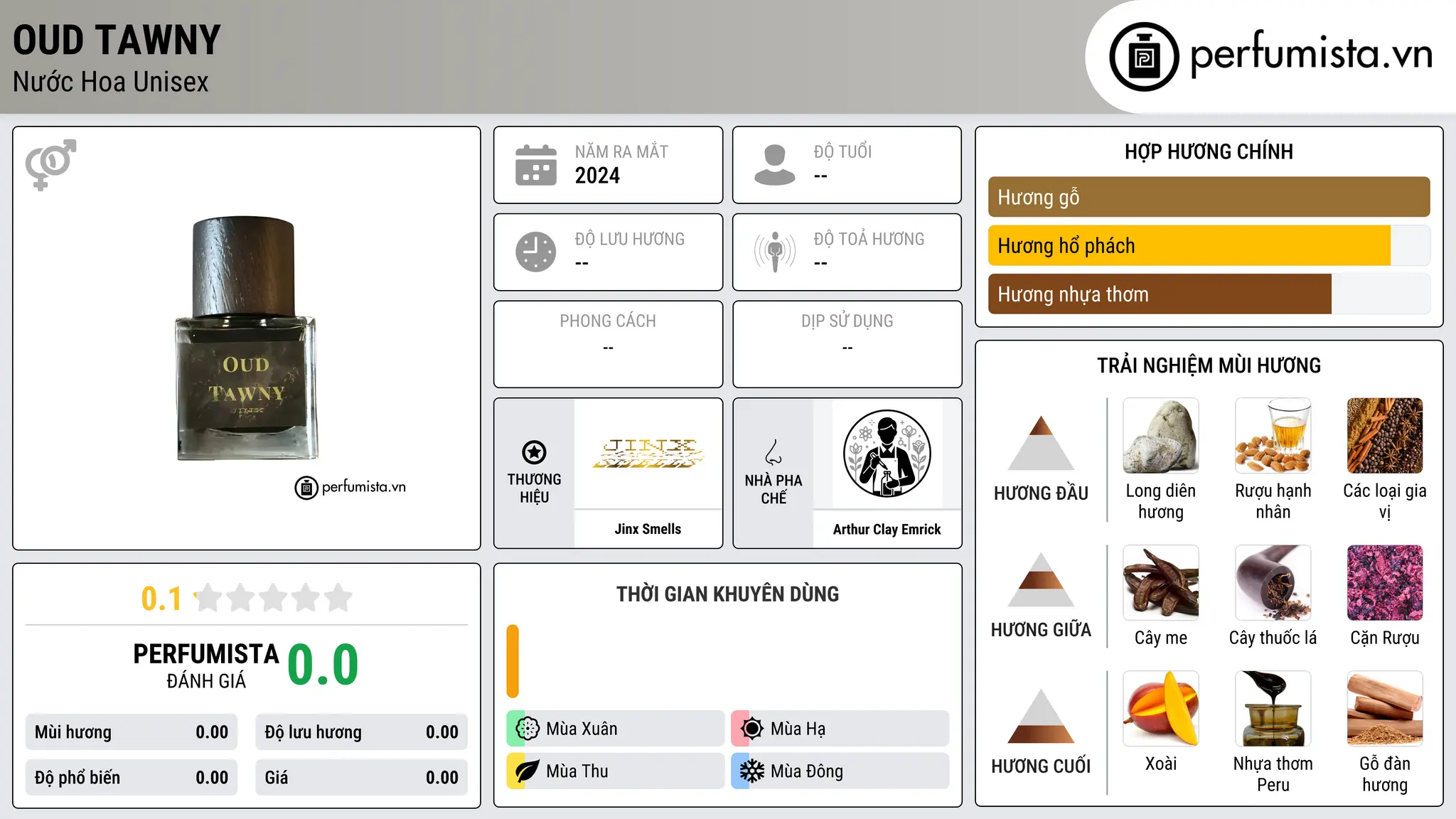Click the Perfumista đánh giá label
Screen dimensions: 1456x819
205,665
